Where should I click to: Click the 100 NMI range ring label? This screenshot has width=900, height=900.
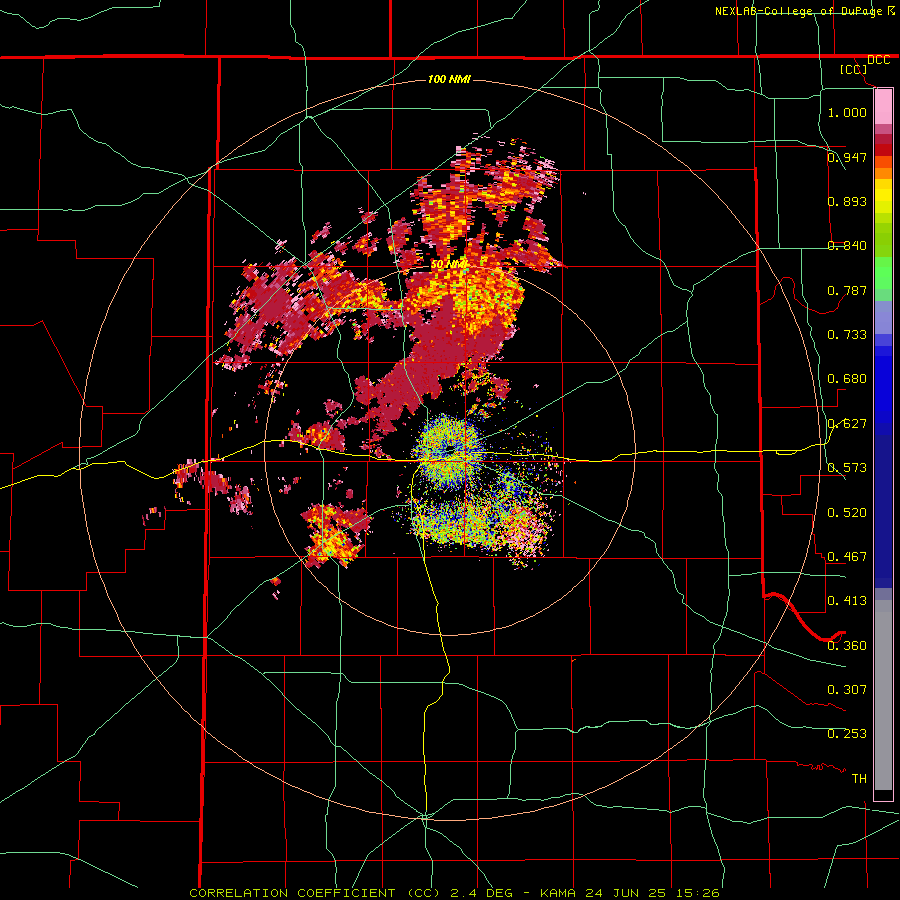click(x=449, y=79)
